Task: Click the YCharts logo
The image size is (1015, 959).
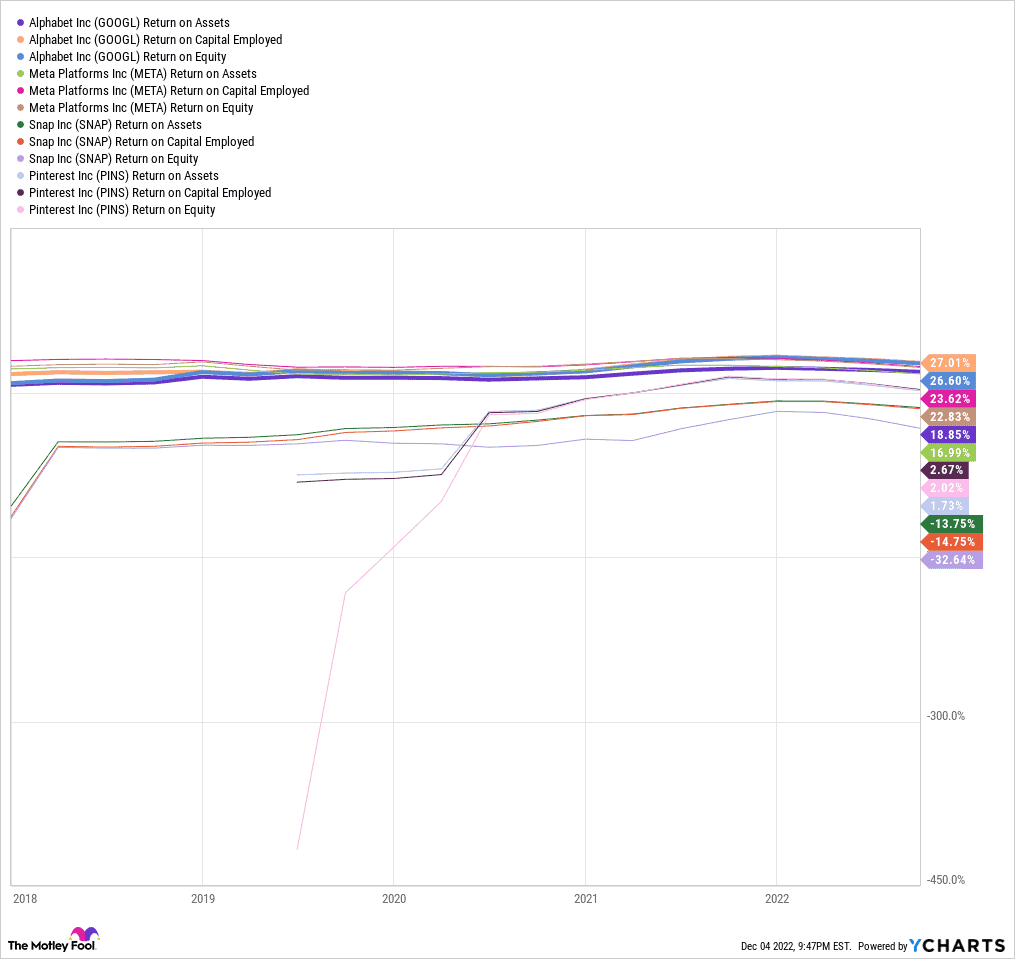Action: 957,945
